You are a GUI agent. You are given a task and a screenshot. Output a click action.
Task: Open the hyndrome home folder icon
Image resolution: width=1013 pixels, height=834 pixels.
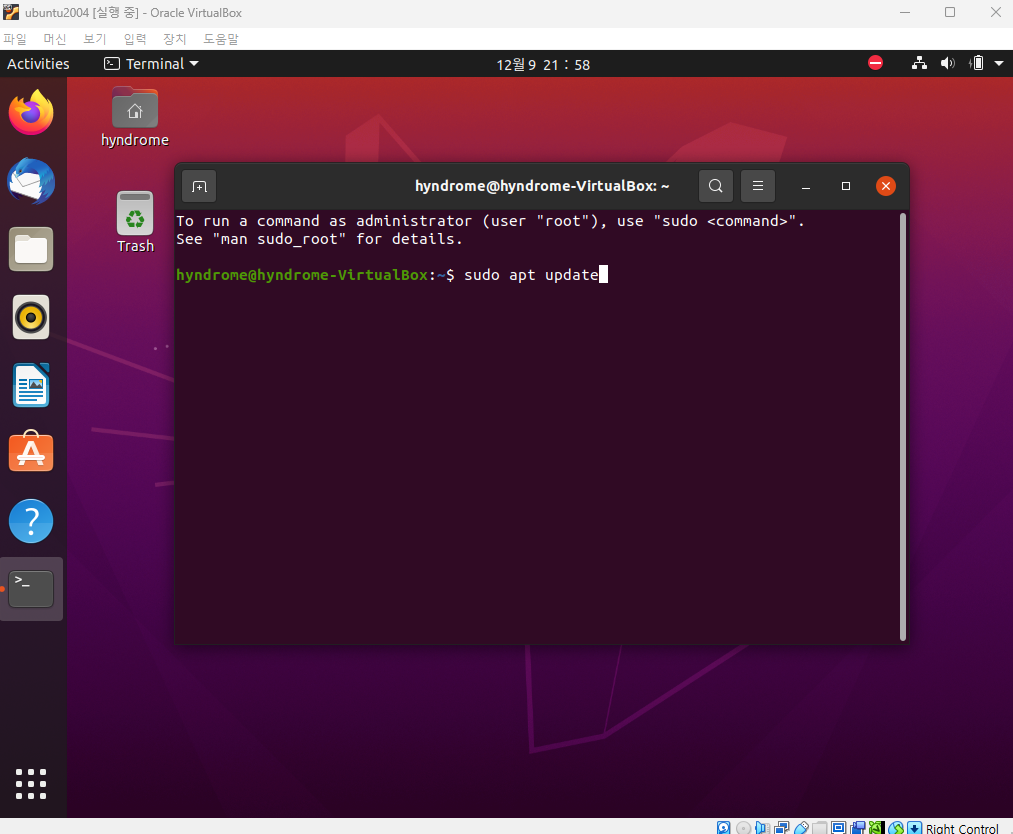coord(134,118)
